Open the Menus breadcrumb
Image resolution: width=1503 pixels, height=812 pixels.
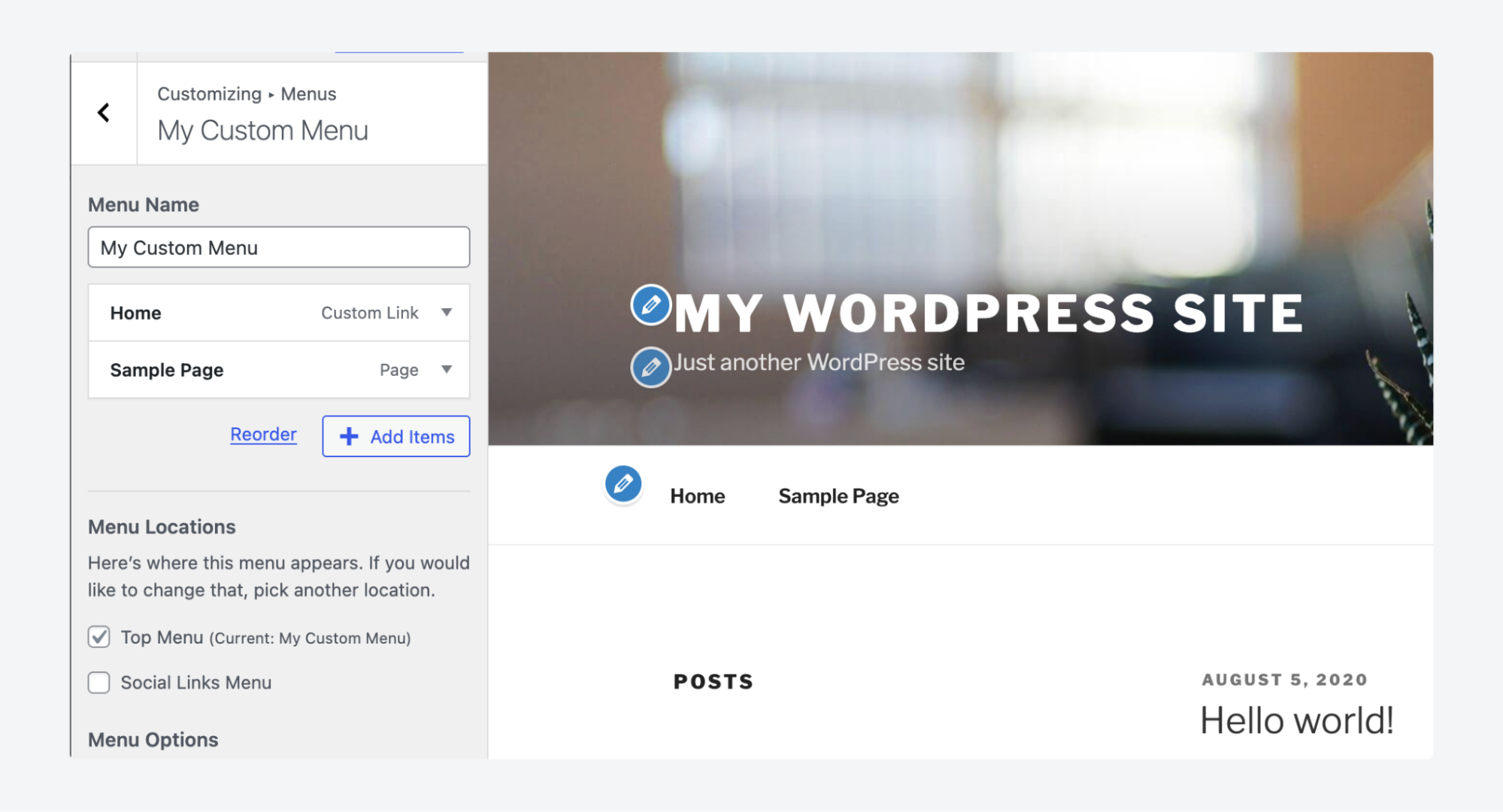point(308,93)
